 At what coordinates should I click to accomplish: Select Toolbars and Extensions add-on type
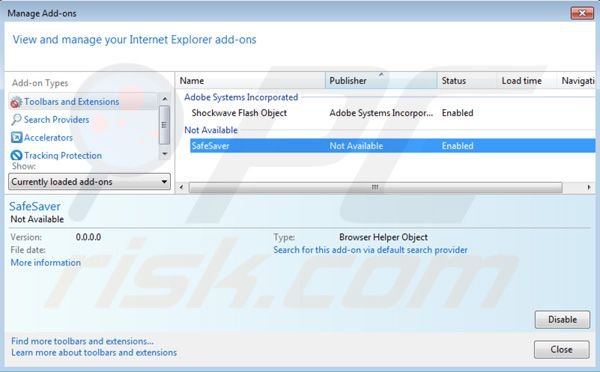point(72,102)
